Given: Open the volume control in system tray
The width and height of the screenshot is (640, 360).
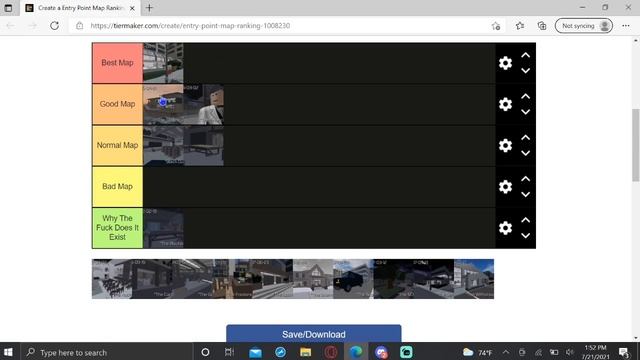Looking at the screenshot, I should click(x=570, y=352).
